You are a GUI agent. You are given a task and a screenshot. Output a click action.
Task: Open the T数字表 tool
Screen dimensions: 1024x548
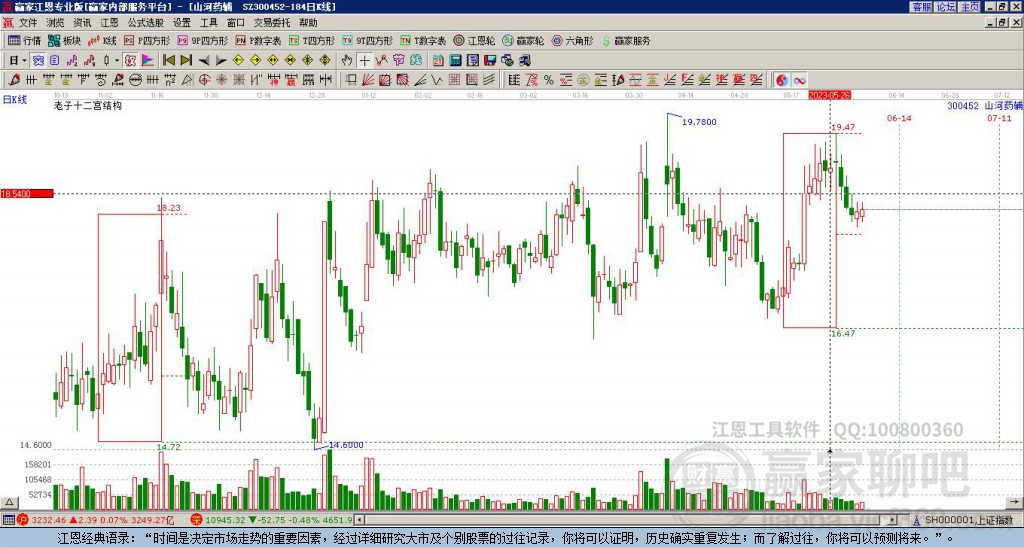[x=423, y=40]
